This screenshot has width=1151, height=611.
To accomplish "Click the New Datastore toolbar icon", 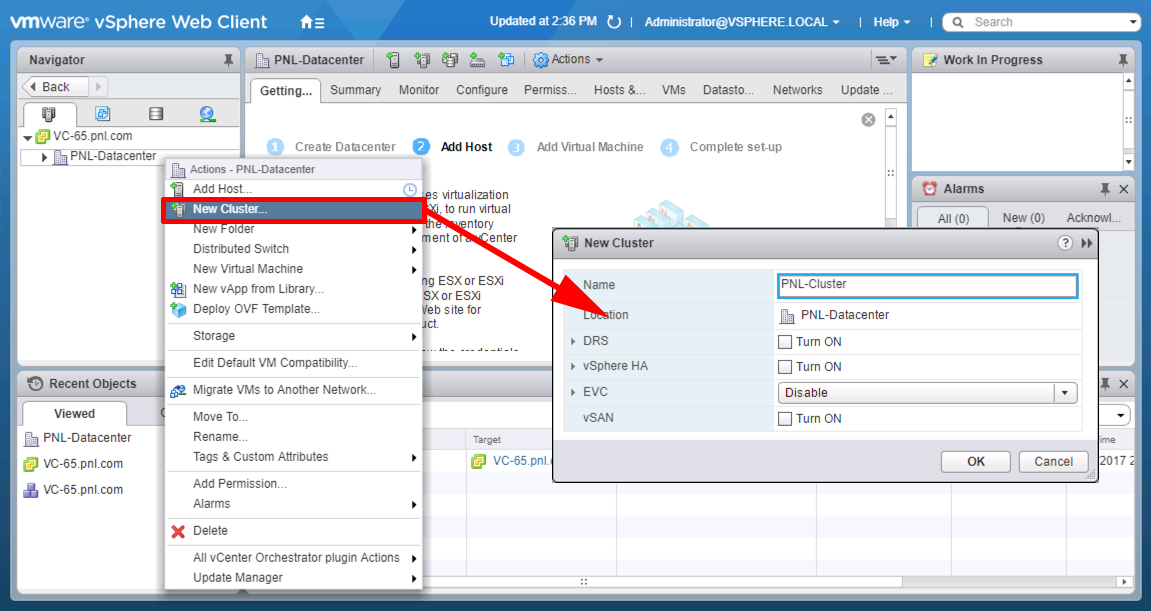I will click(450, 60).
